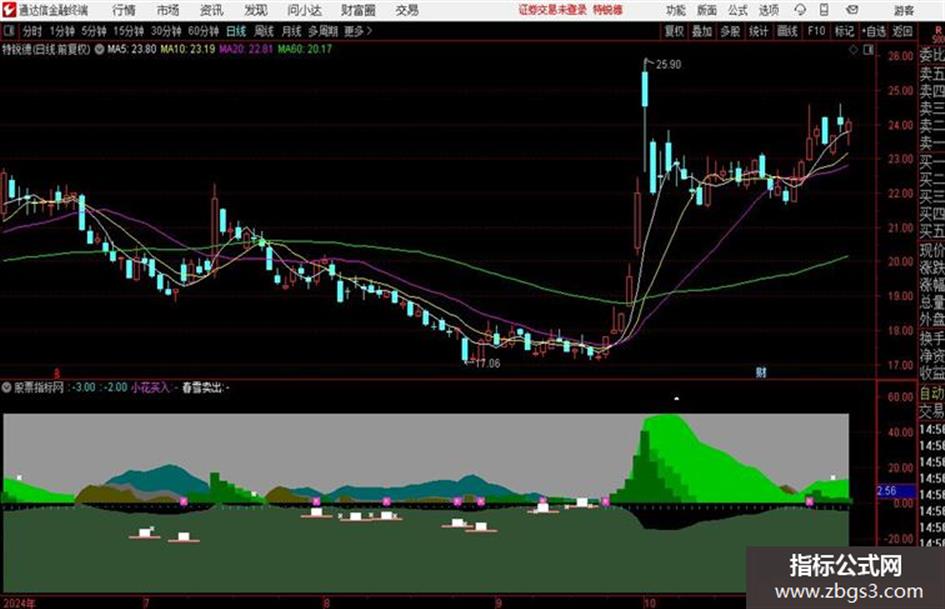Image resolution: width=945 pixels, height=609 pixels.
Task: Add to watchlist with 自选 button
Action: click(x=874, y=31)
